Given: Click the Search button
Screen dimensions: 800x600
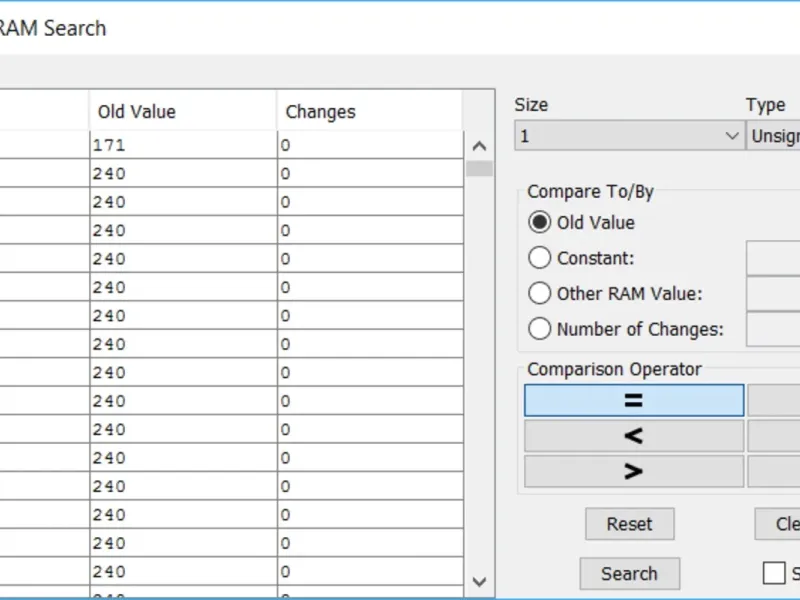Looking at the screenshot, I should [x=629, y=574].
